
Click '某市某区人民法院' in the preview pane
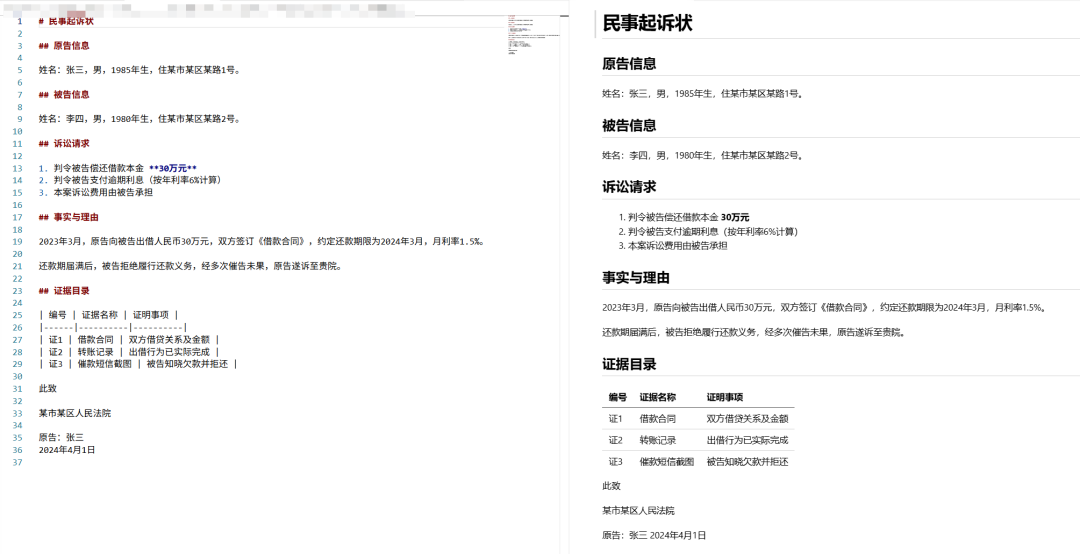point(638,511)
